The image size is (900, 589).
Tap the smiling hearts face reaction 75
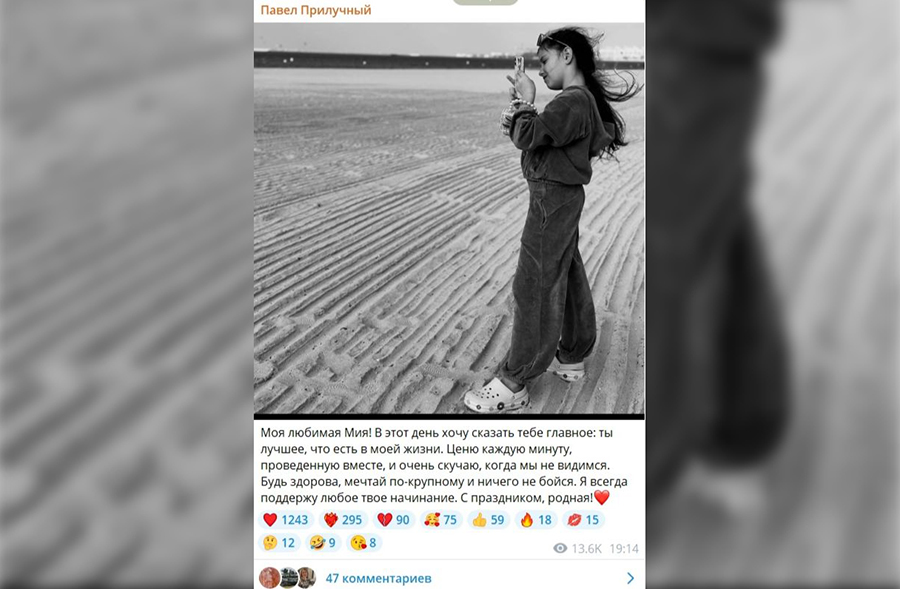click(440, 520)
